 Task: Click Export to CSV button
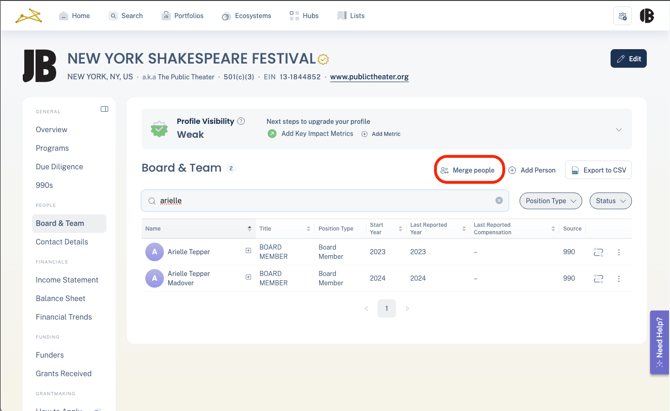click(598, 170)
